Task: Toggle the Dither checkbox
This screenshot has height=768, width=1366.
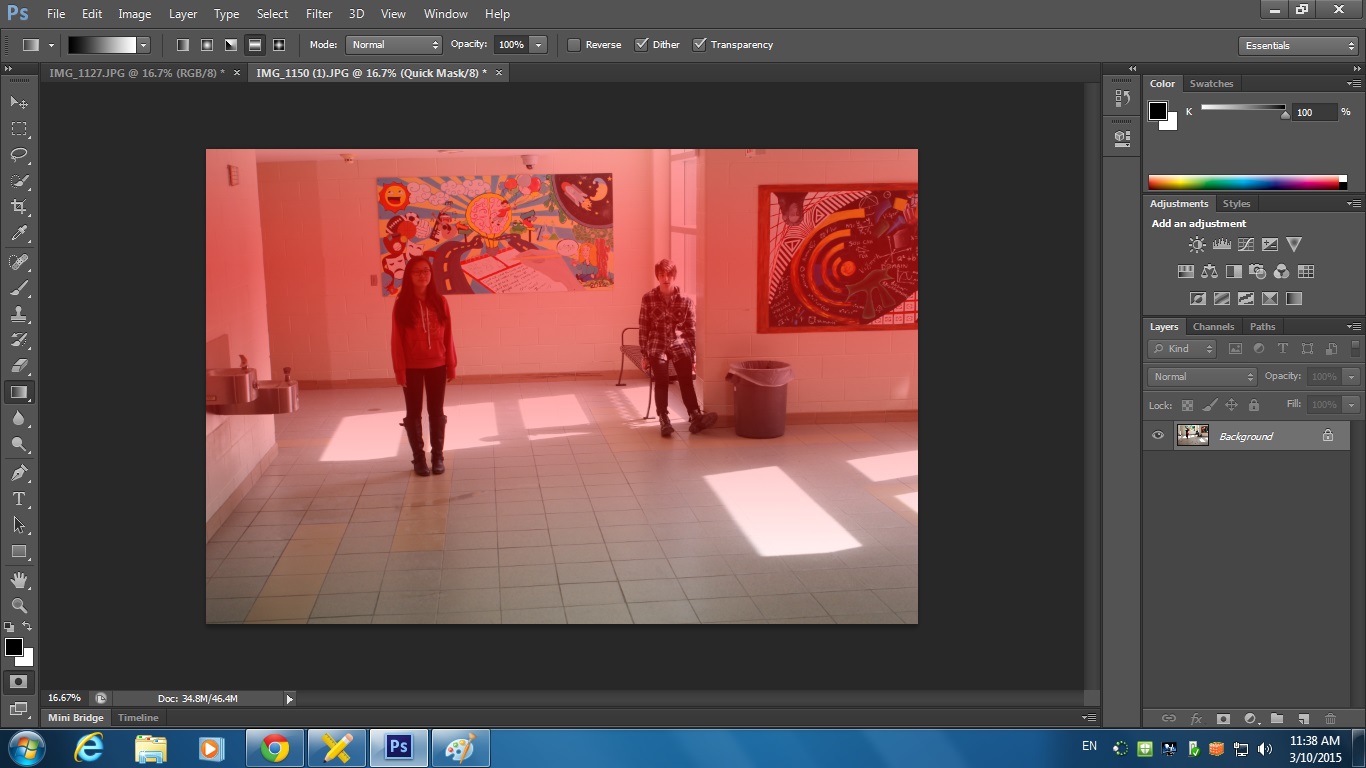Action: pos(642,45)
